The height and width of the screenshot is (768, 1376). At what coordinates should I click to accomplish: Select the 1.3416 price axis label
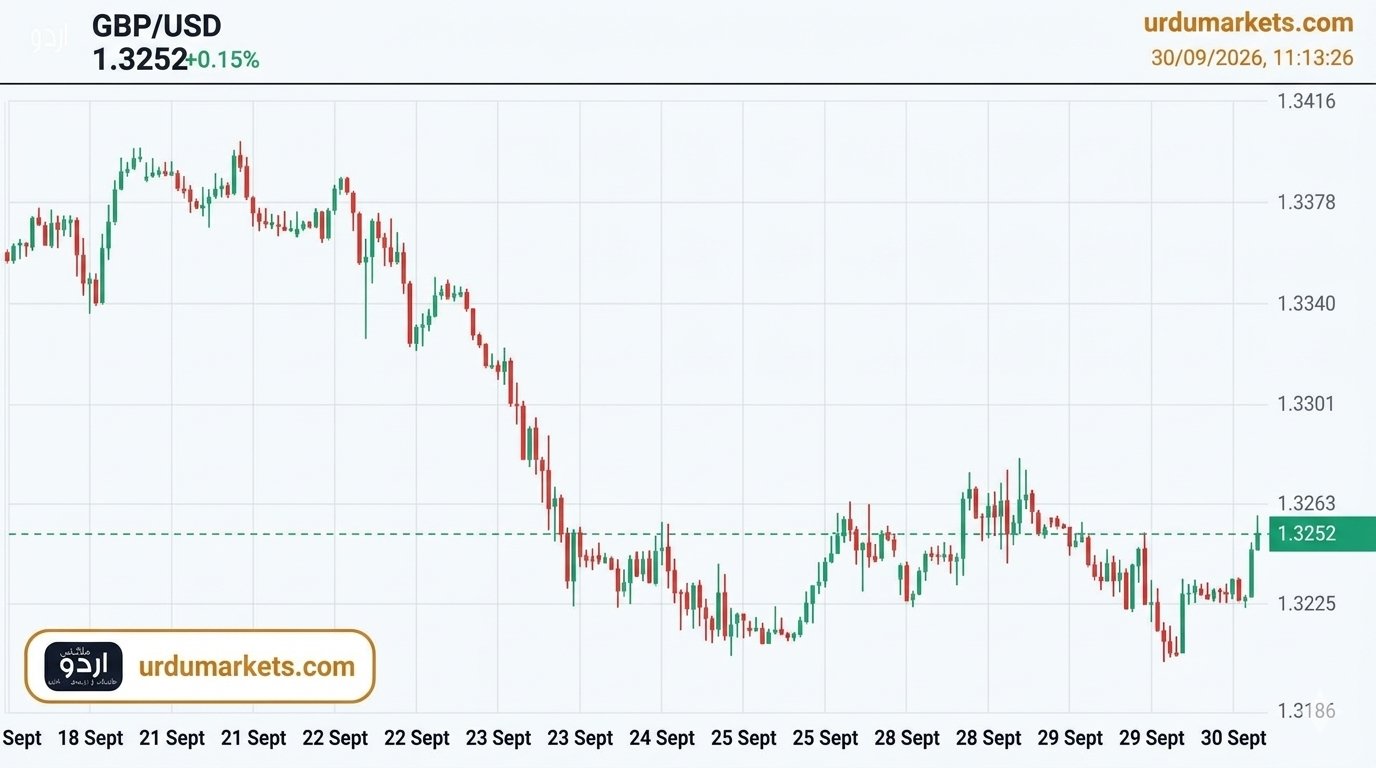point(1306,101)
